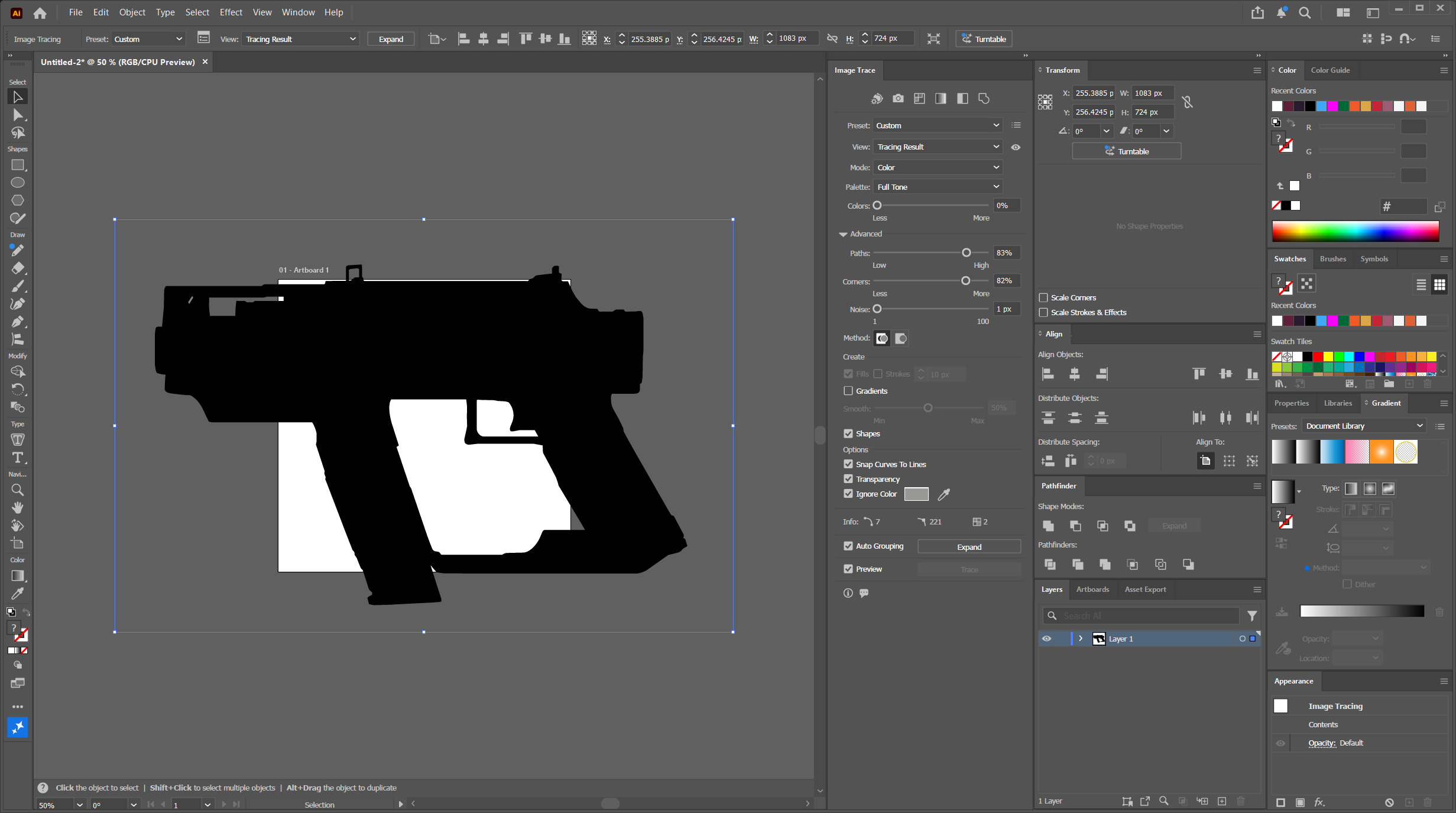Open the Palette Full Tone dropdown
This screenshot has height=813, width=1456.
[x=937, y=187]
